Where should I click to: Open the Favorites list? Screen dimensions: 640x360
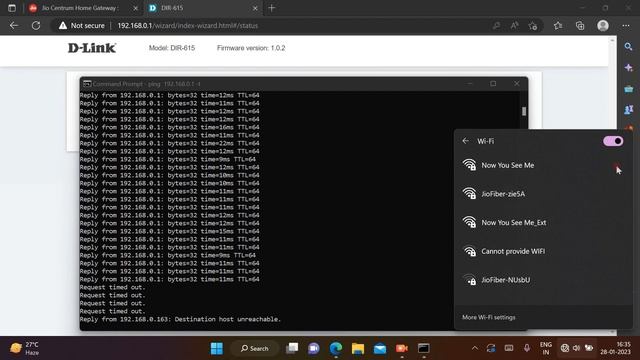[558, 26]
